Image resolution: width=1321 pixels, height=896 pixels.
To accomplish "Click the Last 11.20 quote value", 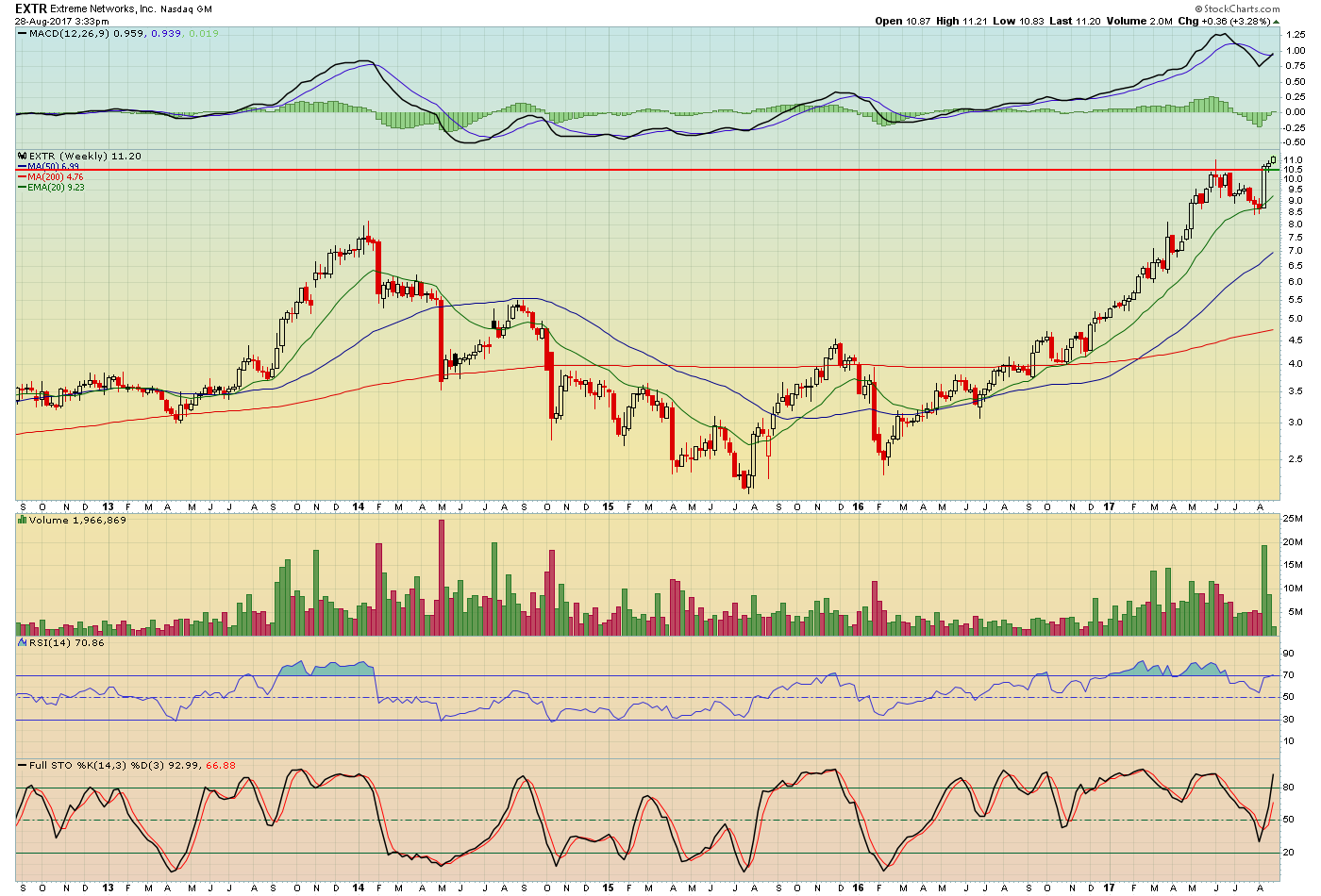I will click(1074, 21).
